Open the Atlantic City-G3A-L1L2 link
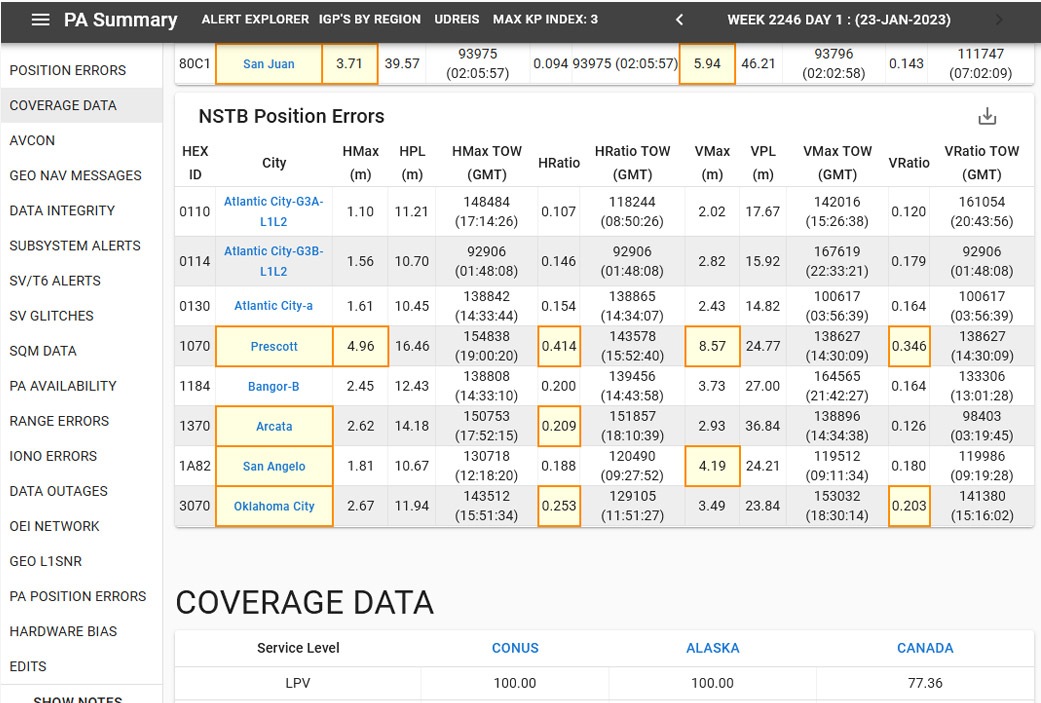1041x703 pixels. pos(274,211)
